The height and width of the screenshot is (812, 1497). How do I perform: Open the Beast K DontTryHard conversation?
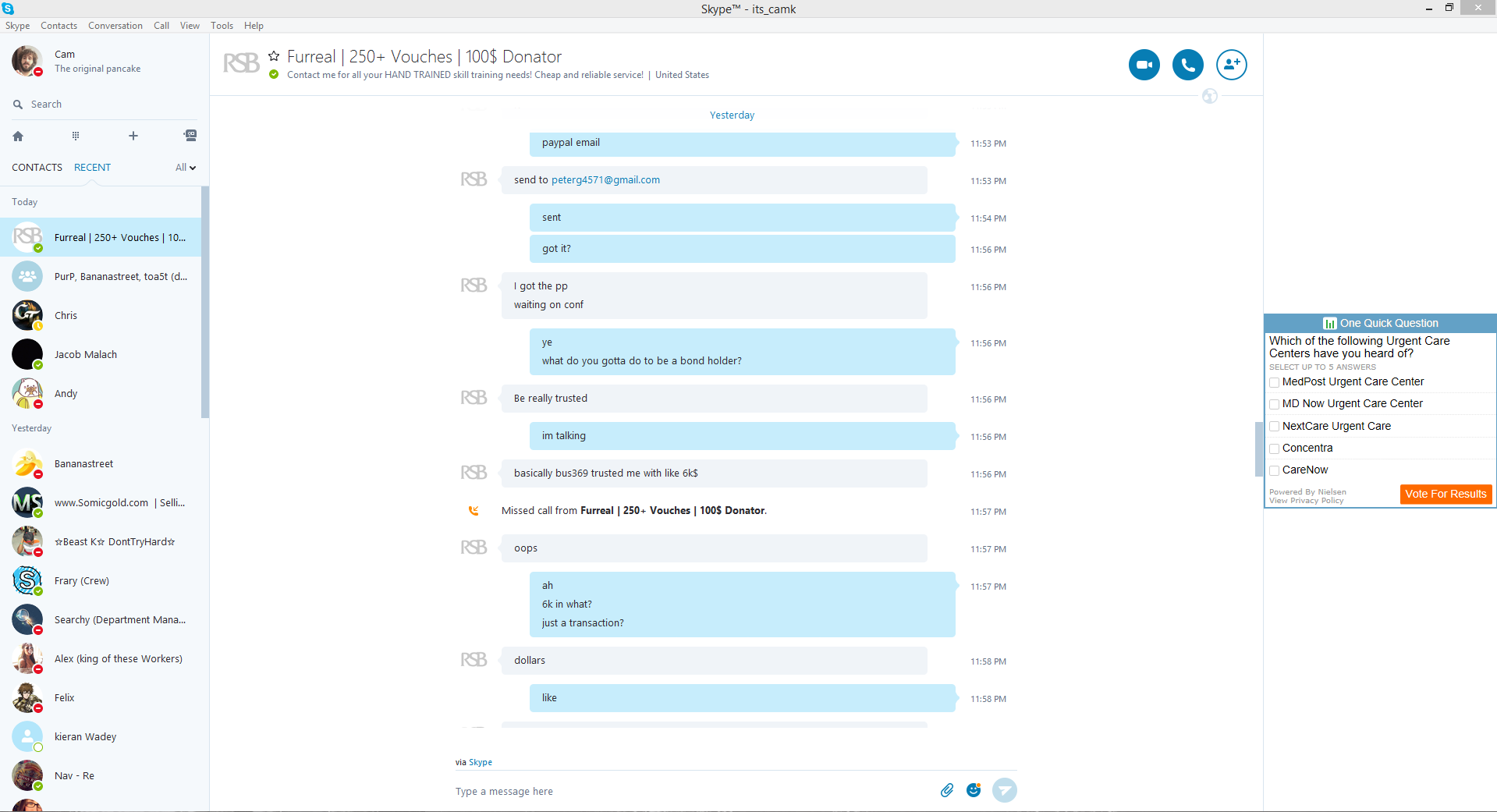pyautogui.click(x=101, y=541)
